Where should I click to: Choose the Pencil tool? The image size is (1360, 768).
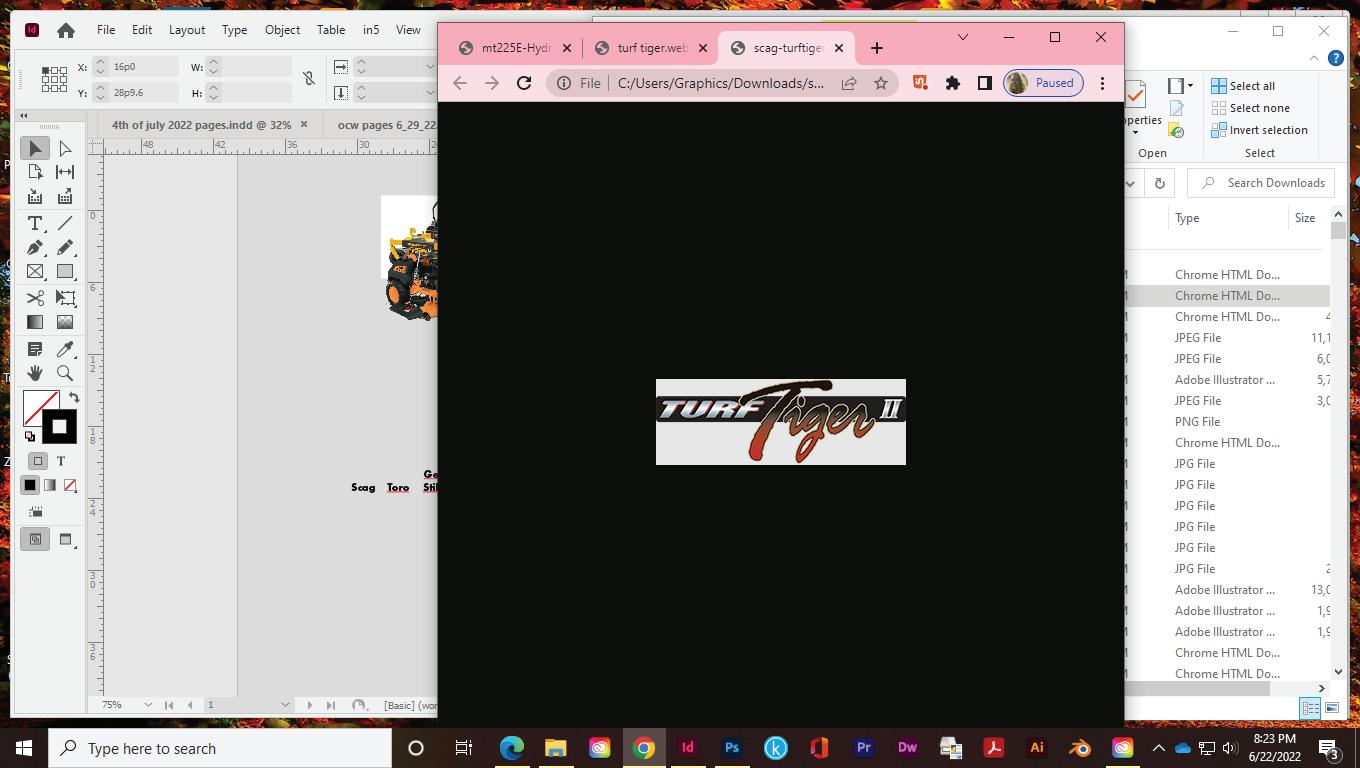coord(65,247)
